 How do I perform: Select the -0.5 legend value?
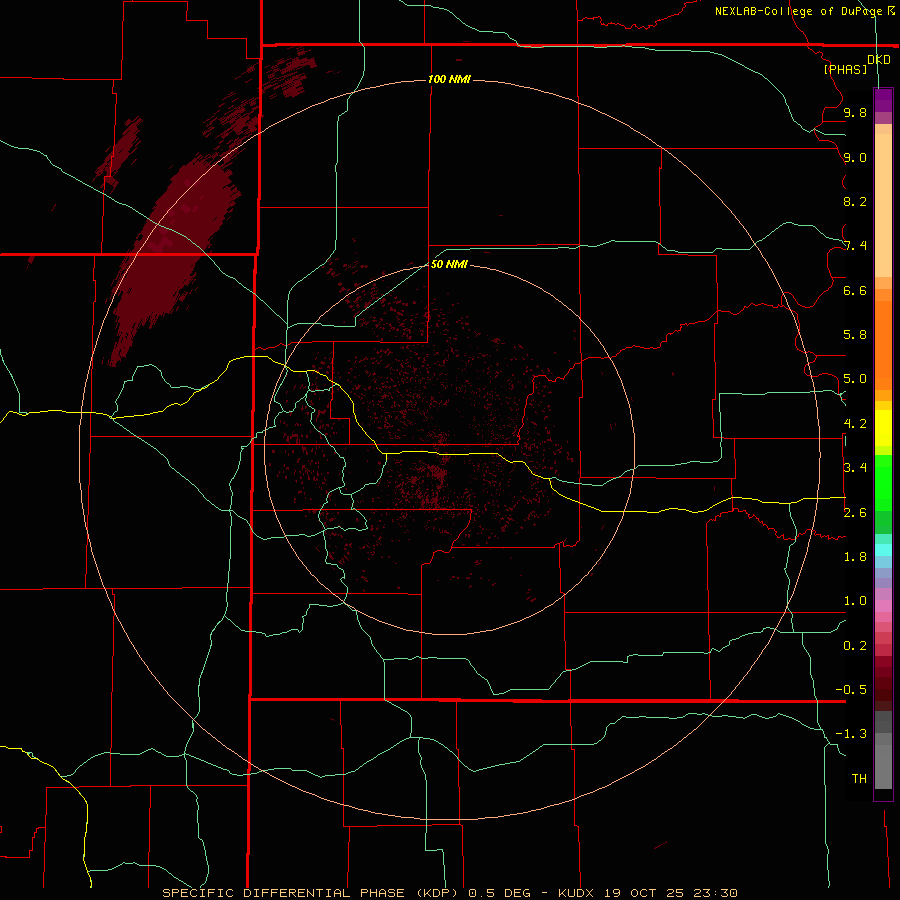(851, 690)
